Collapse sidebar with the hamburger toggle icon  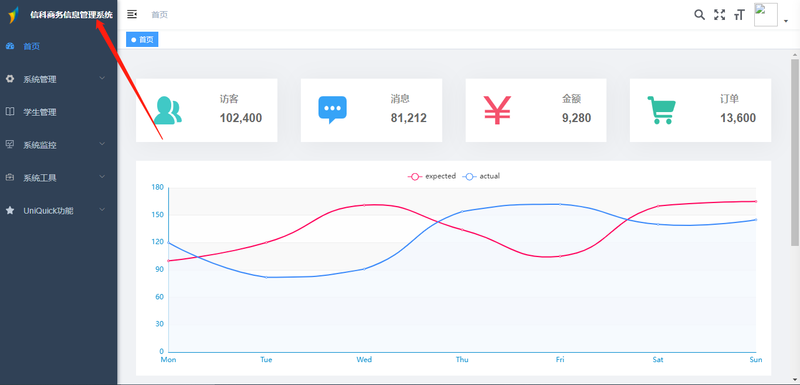click(x=132, y=14)
